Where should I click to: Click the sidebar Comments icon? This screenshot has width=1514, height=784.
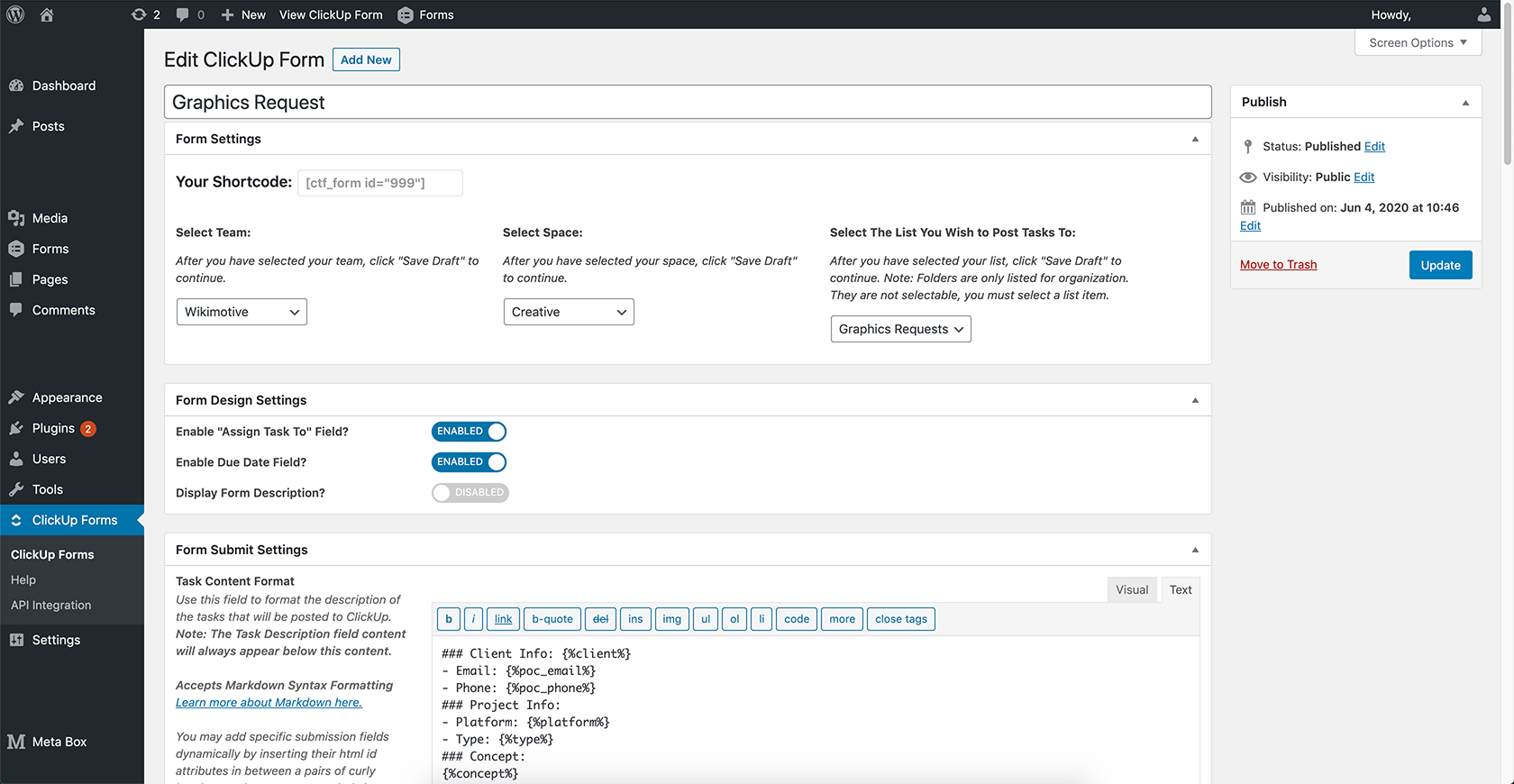tap(16, 310)
